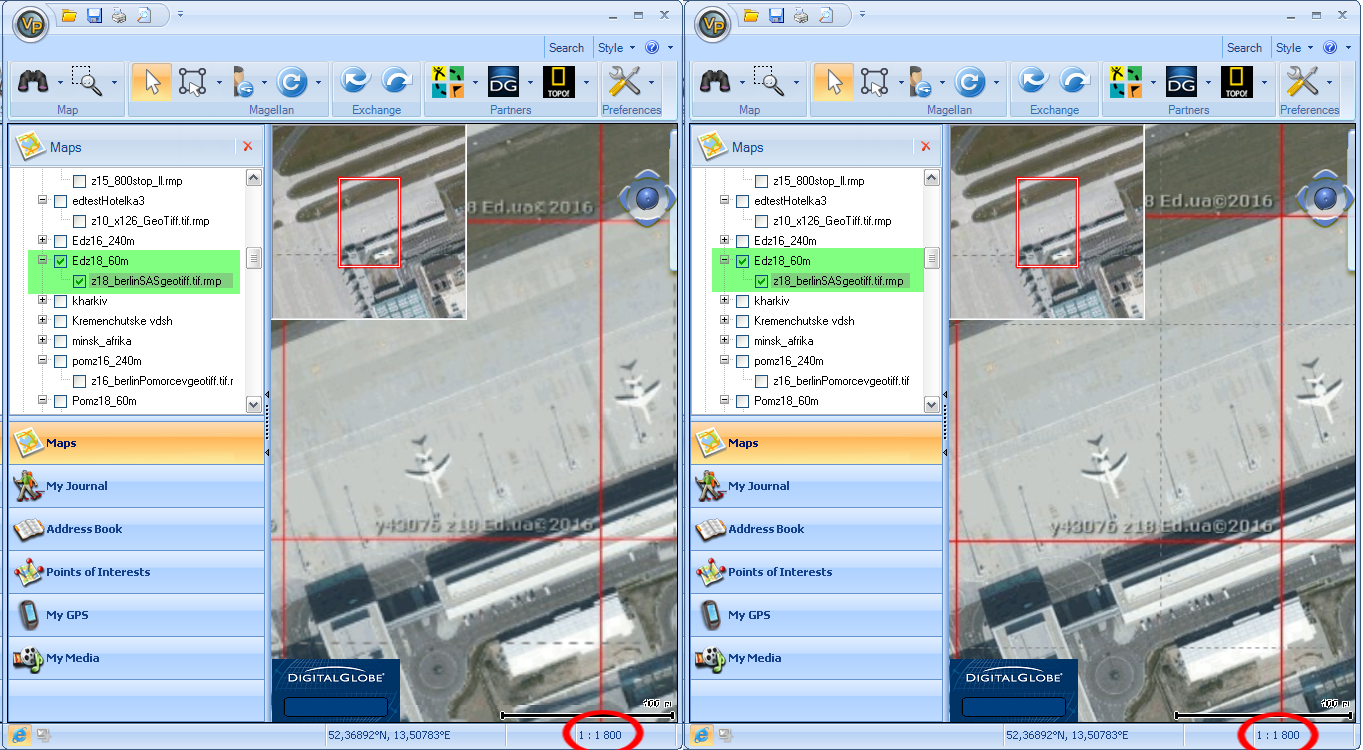Check the minsk_afrika checkbox in the left window
Image resolution: width=1363 pixels, height=750 pixels.
tap(61, 341)
